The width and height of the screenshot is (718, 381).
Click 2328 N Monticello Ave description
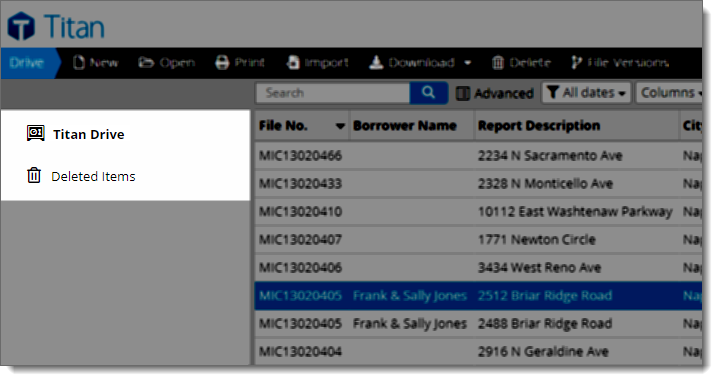pyautogui.click(x=545, y=184)
